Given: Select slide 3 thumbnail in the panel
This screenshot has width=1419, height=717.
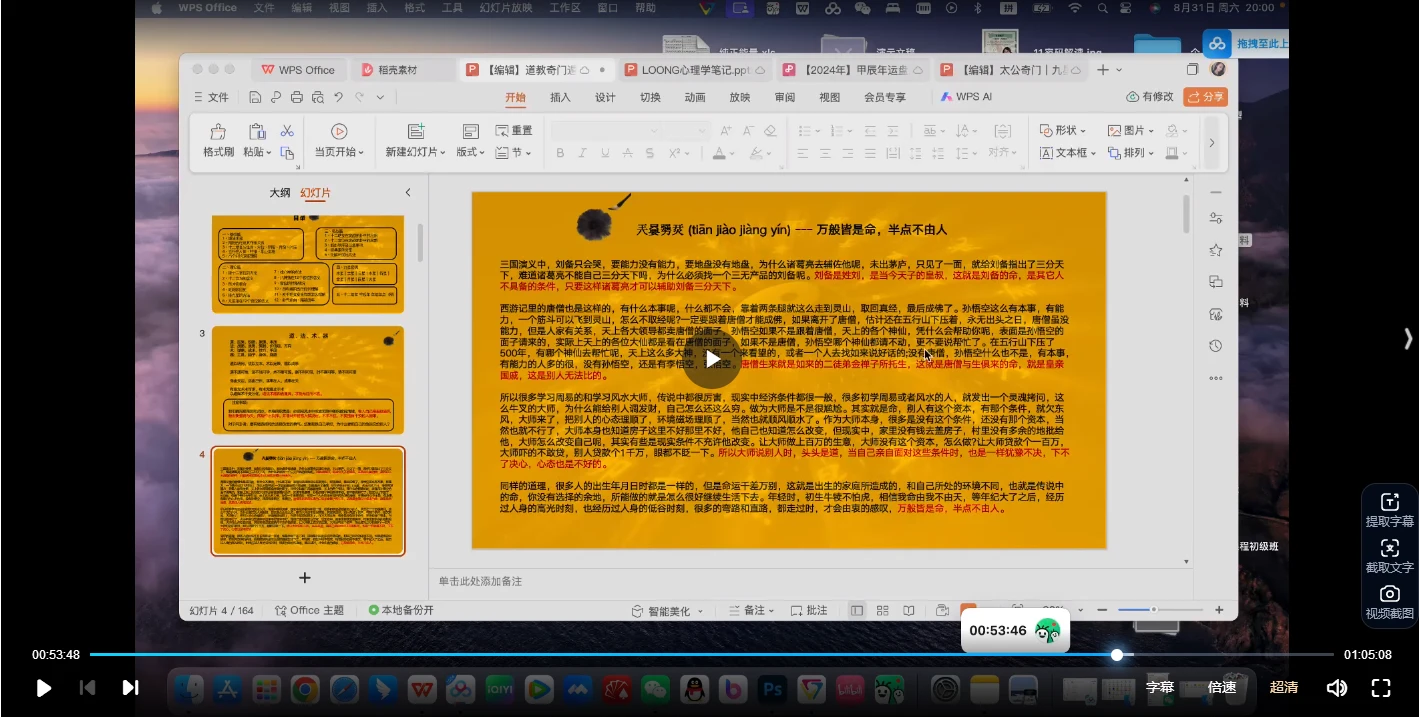Looking at the screenshot, I should (x=307, y=380).
